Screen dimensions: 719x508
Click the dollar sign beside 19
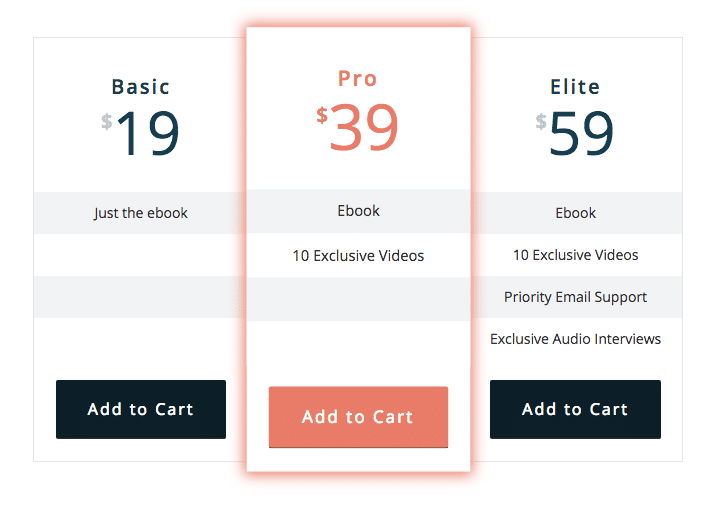coord(107,121)
